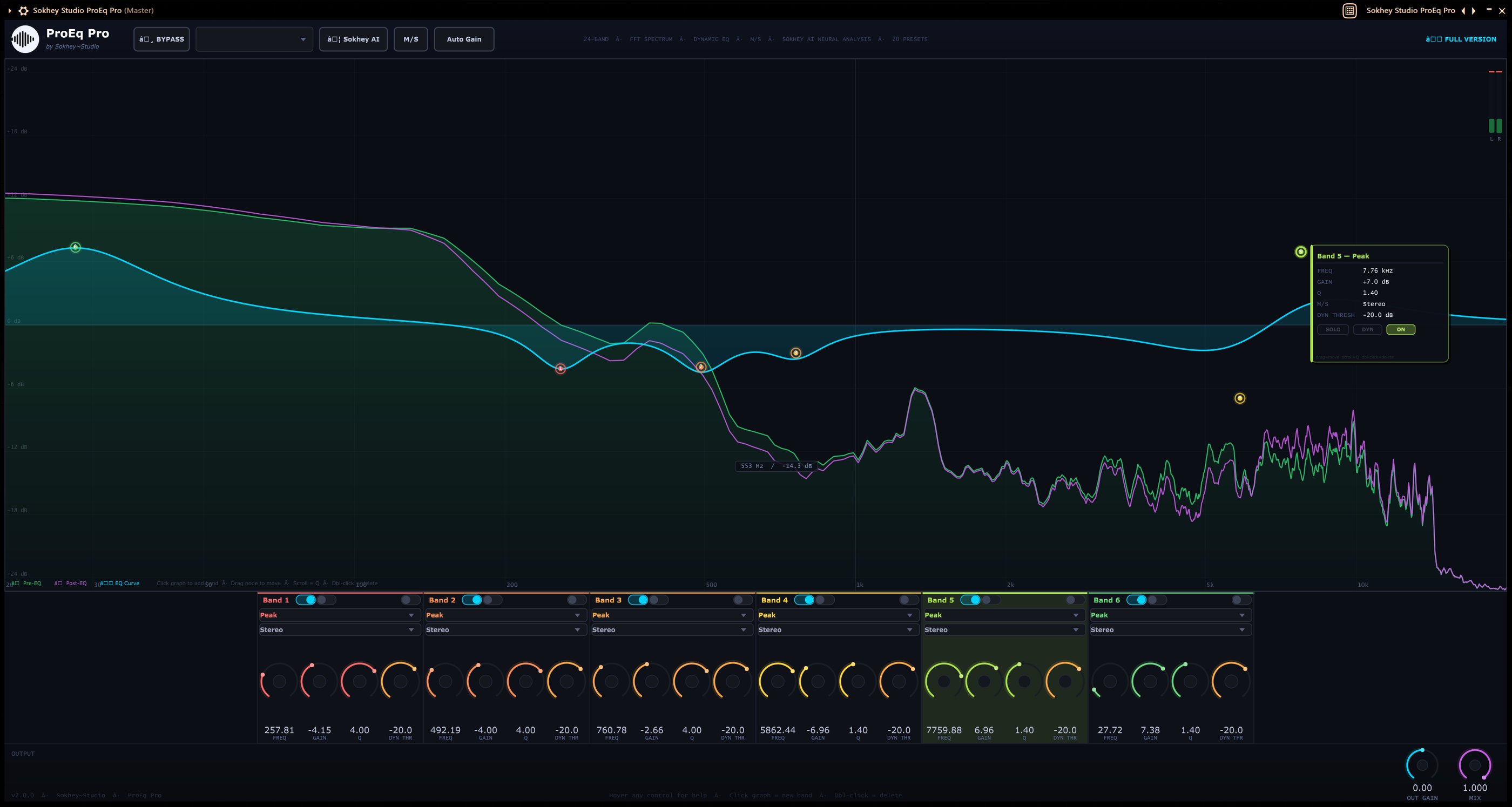Select the green Band 6 node on the EQ curve
The width and height of the screenshot is (1512, 807).
point(75,247)
